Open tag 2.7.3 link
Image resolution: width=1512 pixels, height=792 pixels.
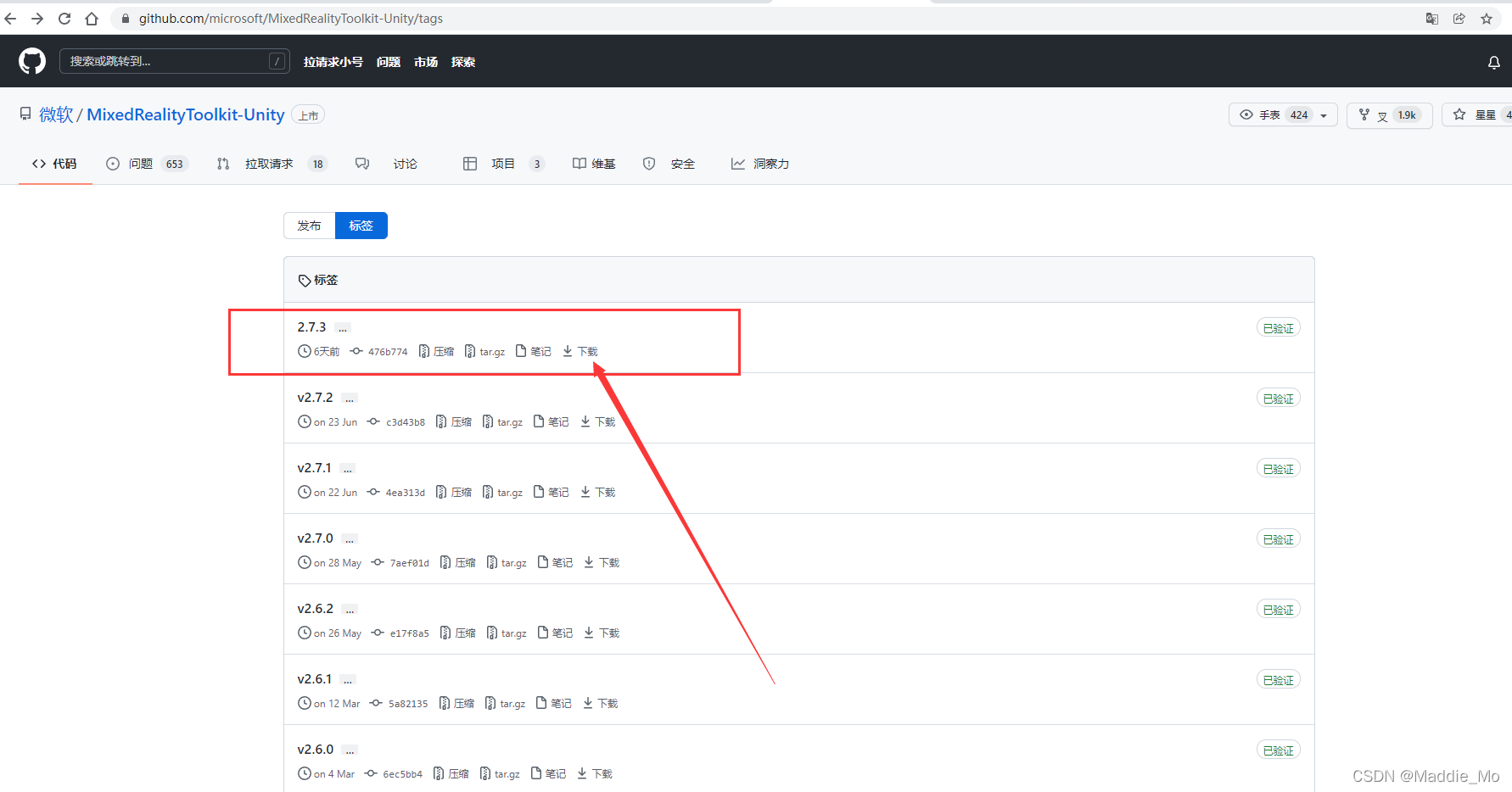pos(311,327)
